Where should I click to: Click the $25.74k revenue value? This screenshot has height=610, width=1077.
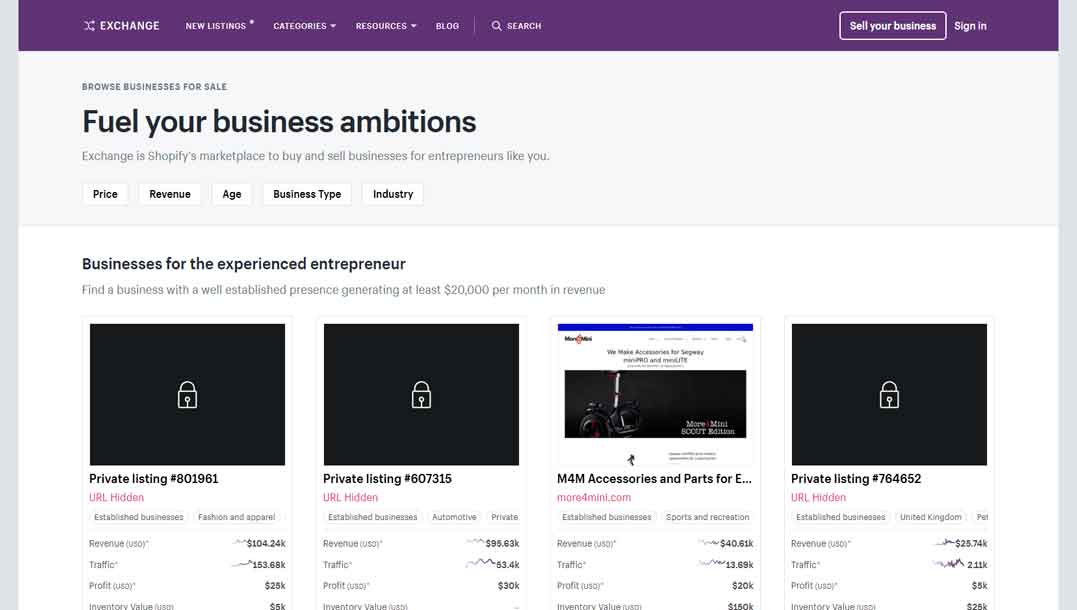click(x=971, y=543)
